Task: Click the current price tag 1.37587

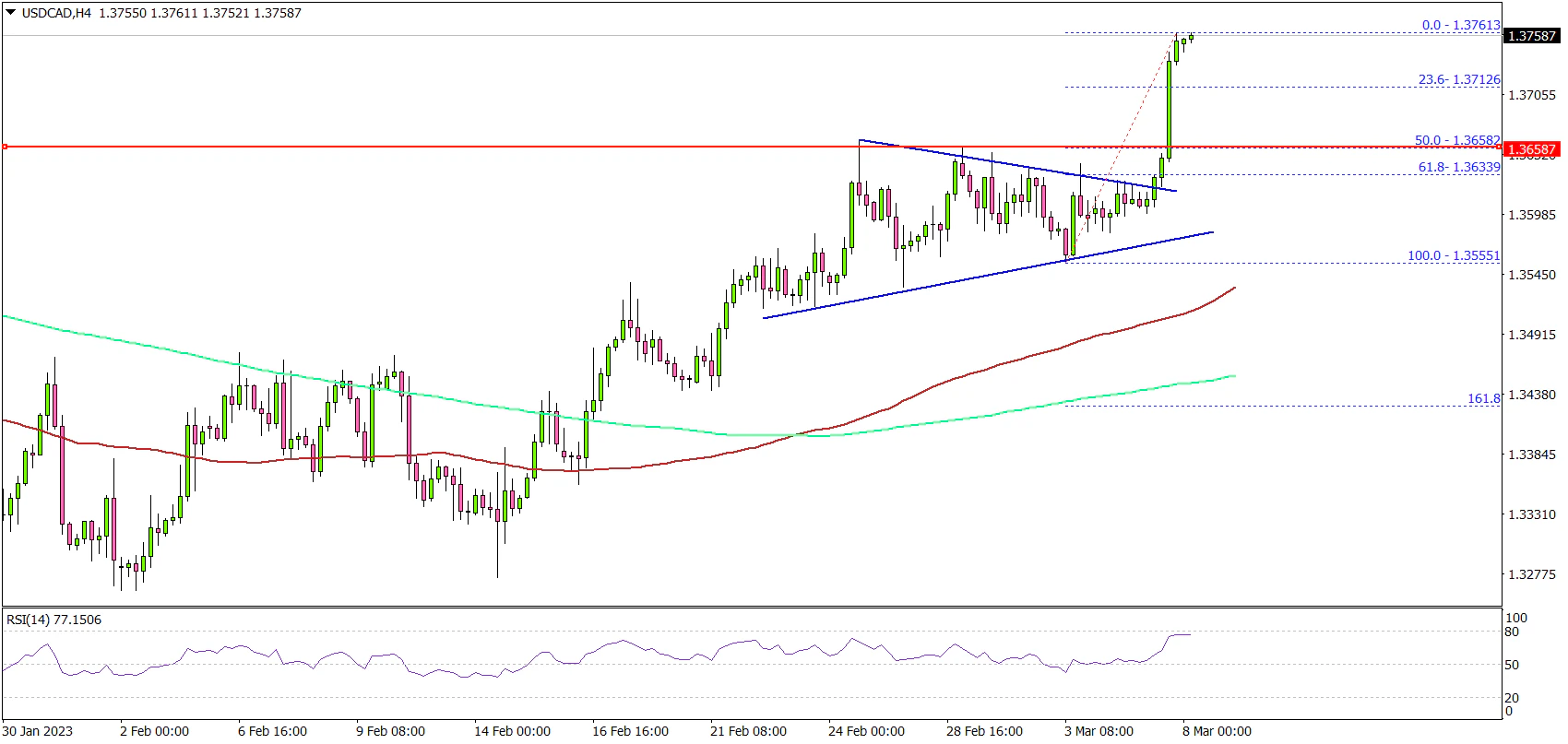Action: 1531,36
